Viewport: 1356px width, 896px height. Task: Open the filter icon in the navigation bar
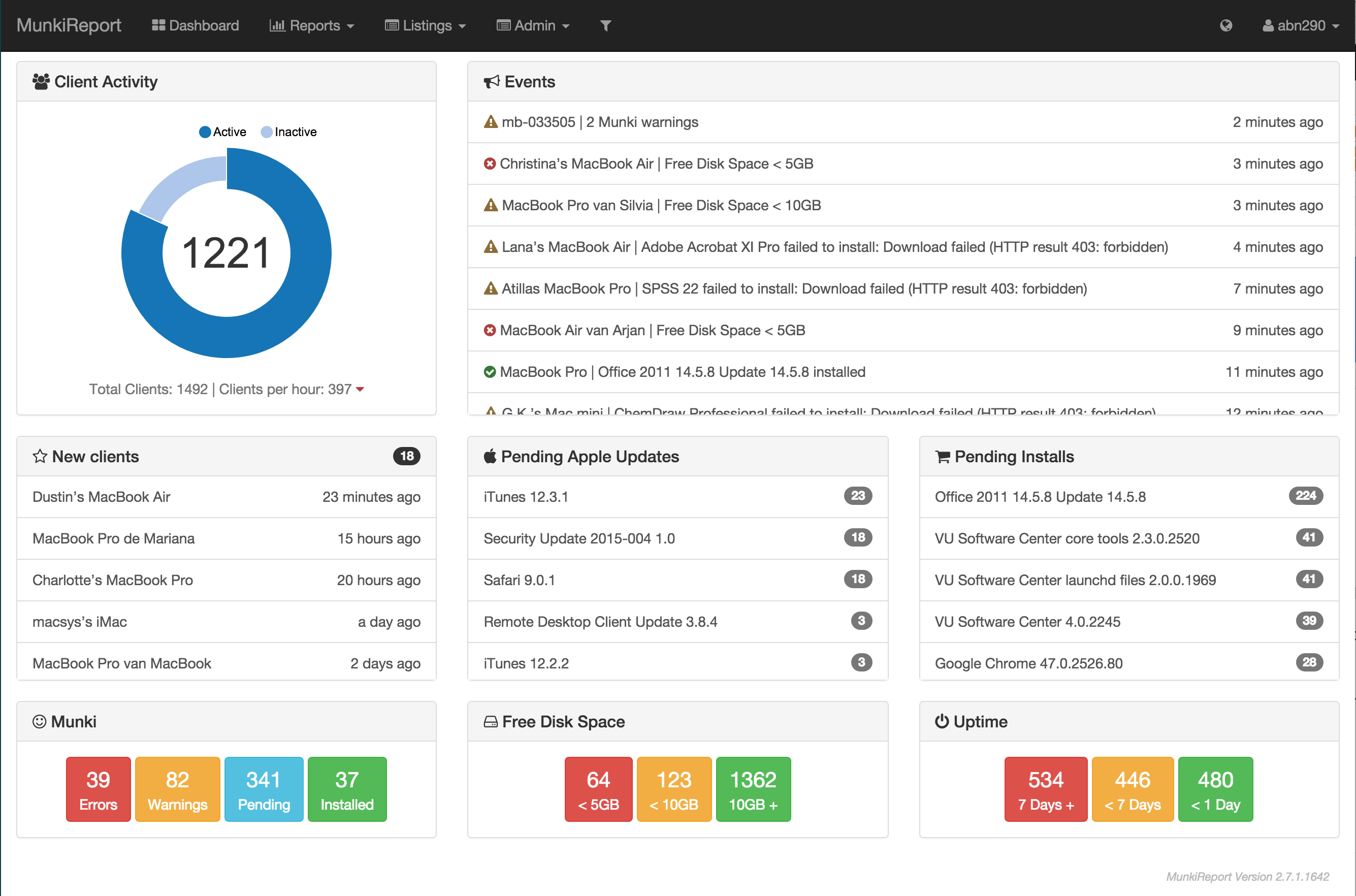pyautogui.click(x=605, y=26)
